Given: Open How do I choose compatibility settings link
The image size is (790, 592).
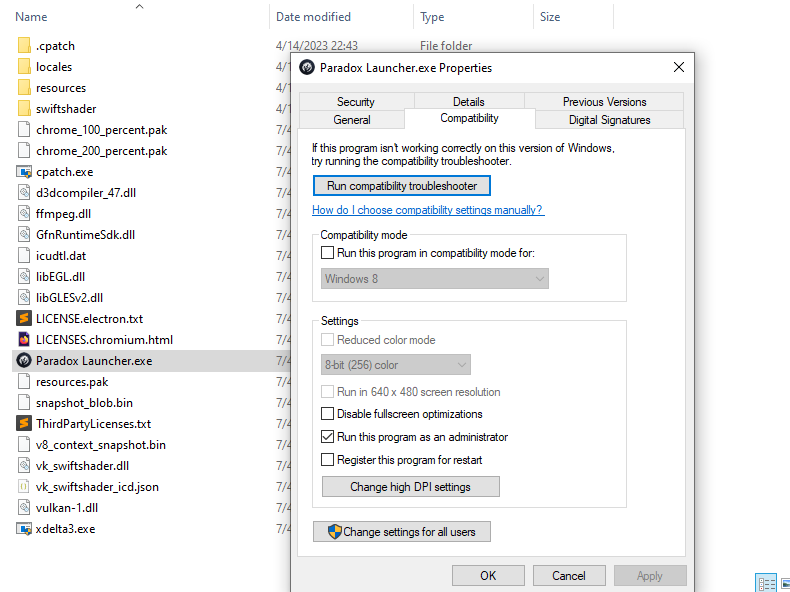Looking at the screenshot, I should coord(428,210).
